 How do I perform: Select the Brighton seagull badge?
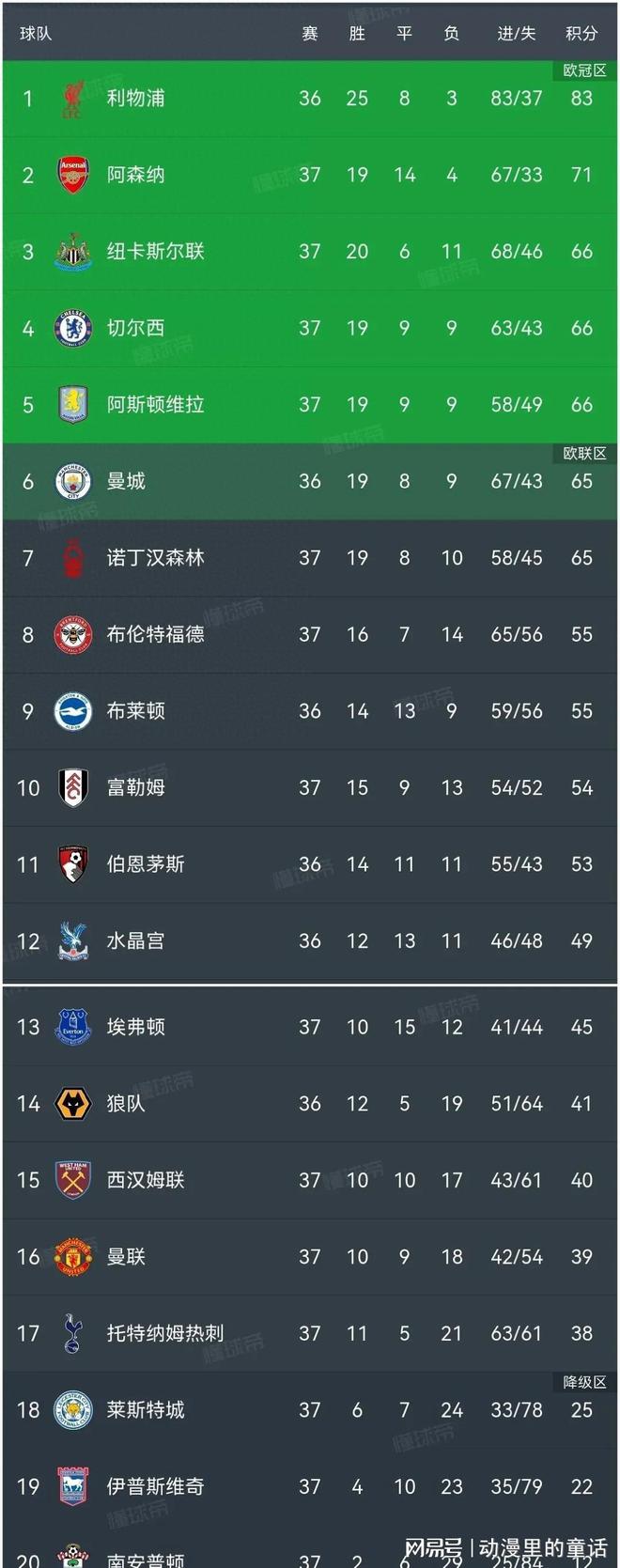click(x=73, y=711)
